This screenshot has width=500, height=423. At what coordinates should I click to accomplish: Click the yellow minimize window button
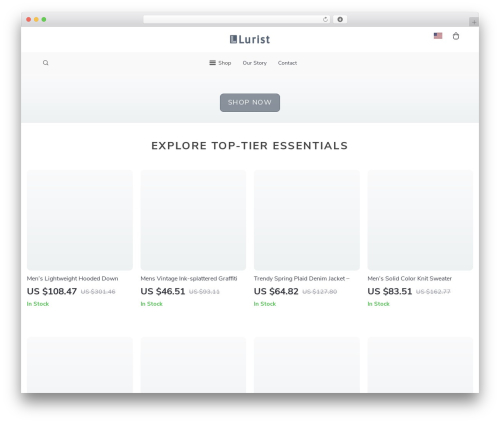[36, 19]
